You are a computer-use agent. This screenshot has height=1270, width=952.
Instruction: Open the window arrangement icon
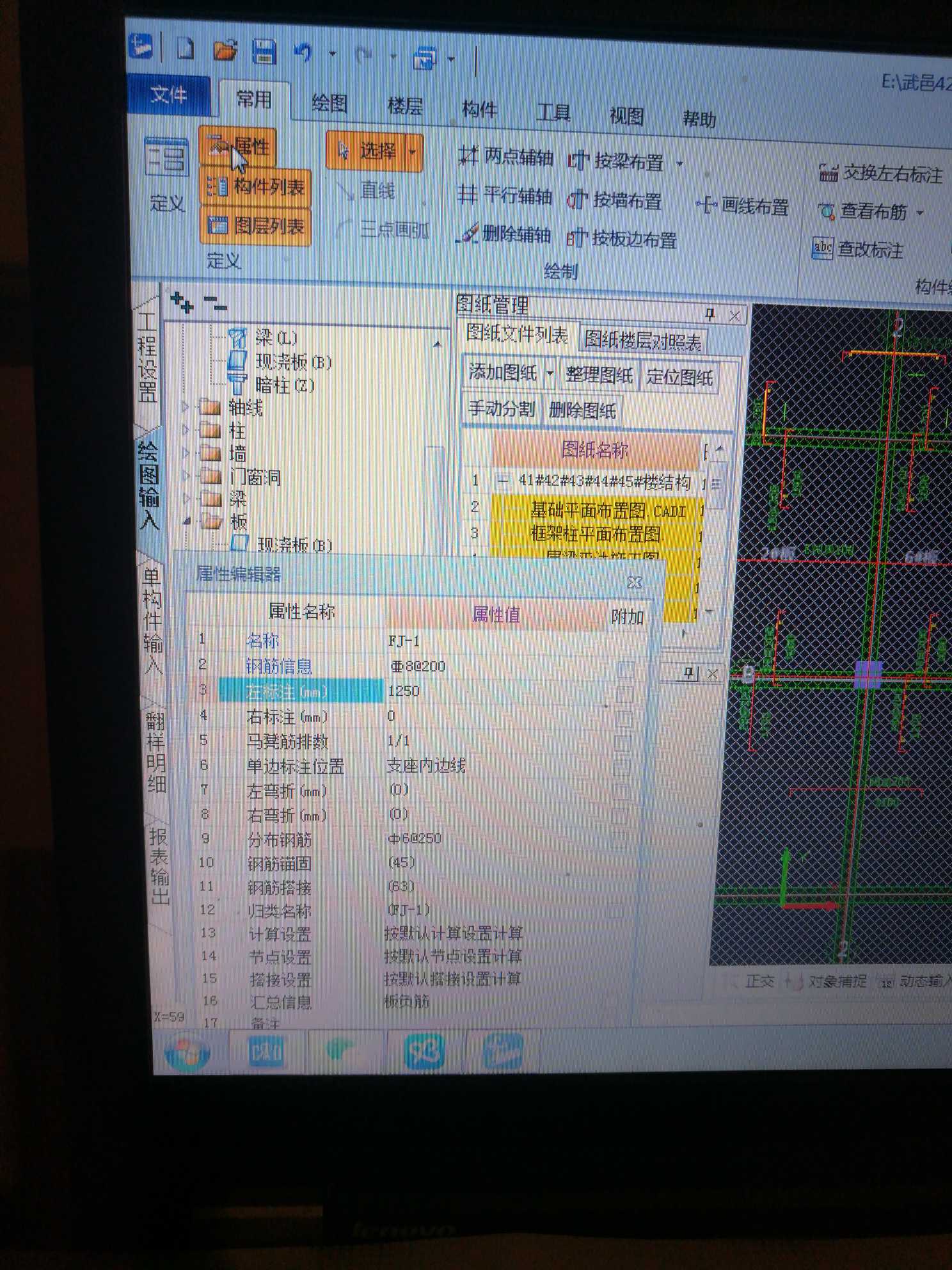click(425, 58)
